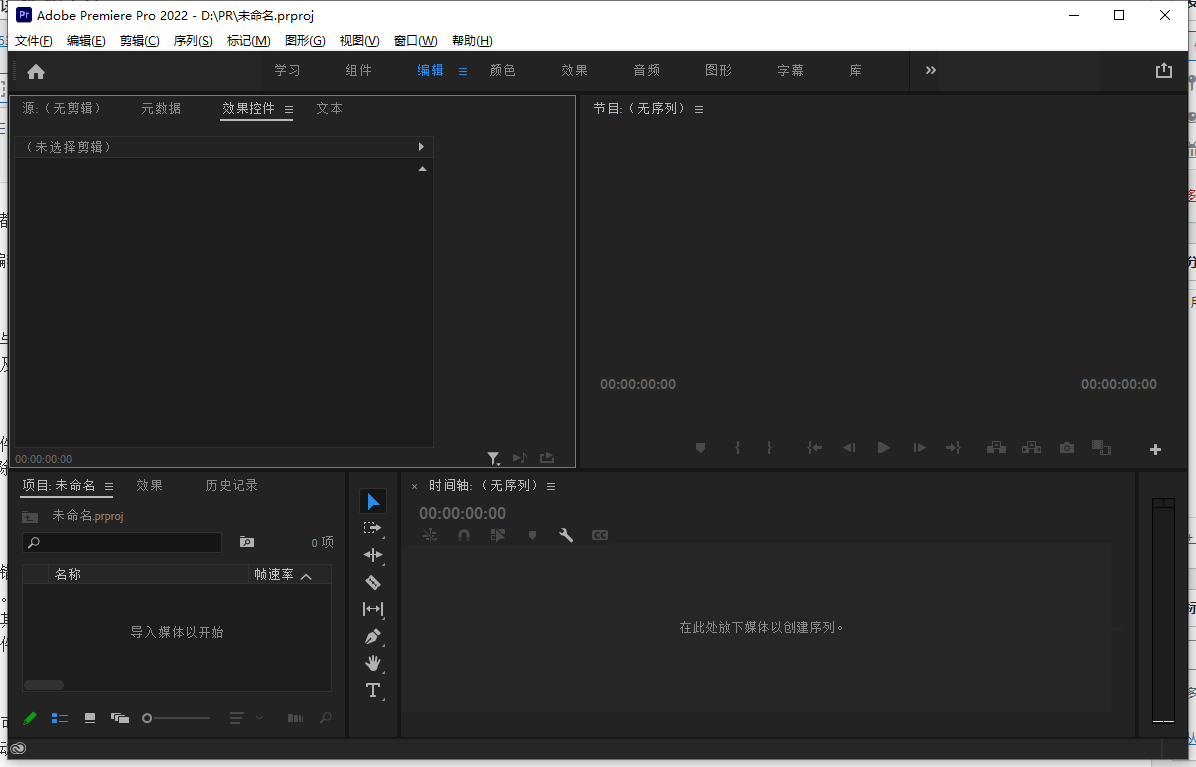Click 名称 column header
Image resolution: width=1196 pixels, height=767 pixels.
(x=68, y=574)
